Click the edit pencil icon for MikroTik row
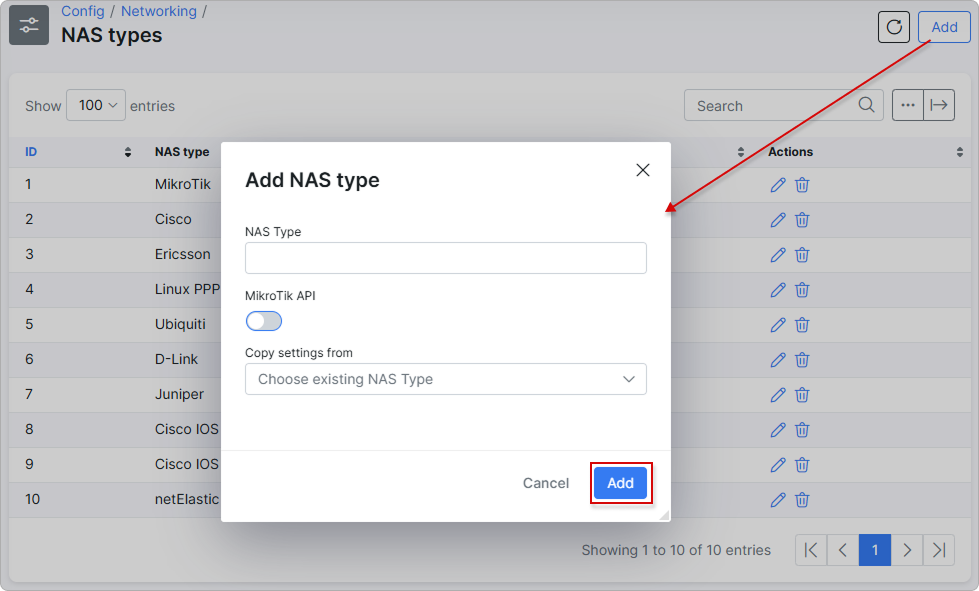979x591 pixels. (x=777, y=185)
